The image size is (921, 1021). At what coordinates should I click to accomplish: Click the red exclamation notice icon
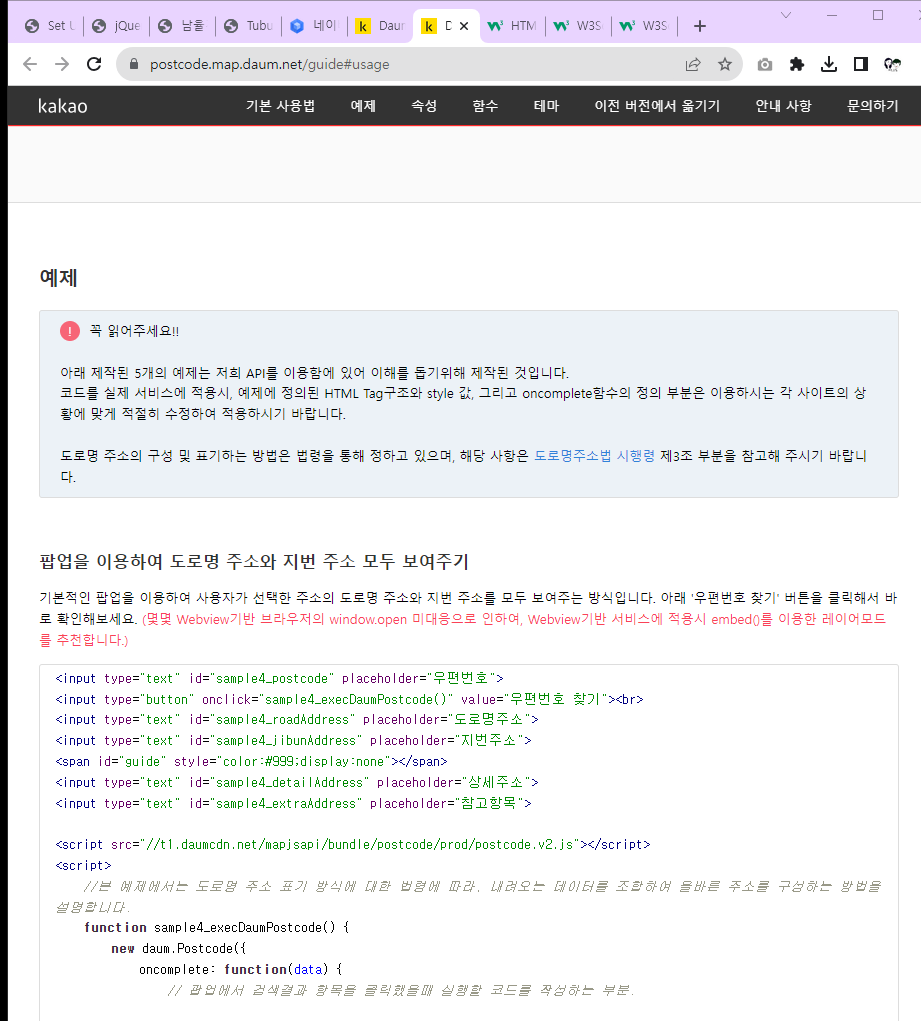click(70, 331)
